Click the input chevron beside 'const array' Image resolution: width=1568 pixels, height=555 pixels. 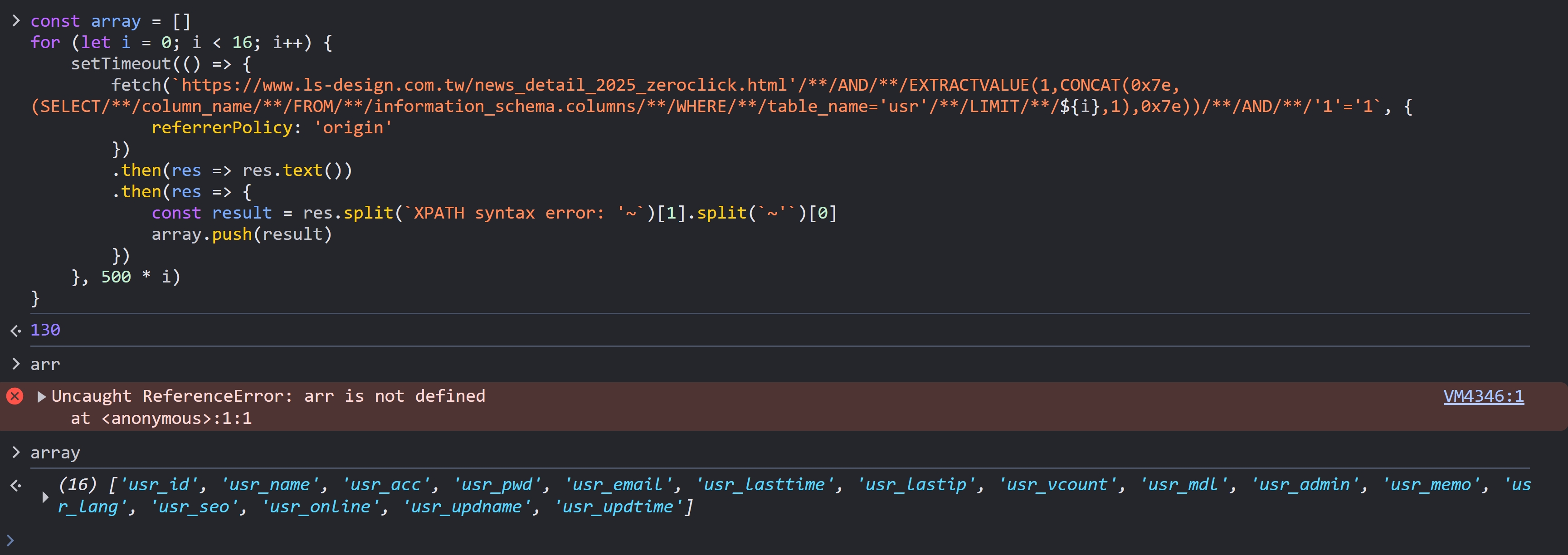point(16,21)
